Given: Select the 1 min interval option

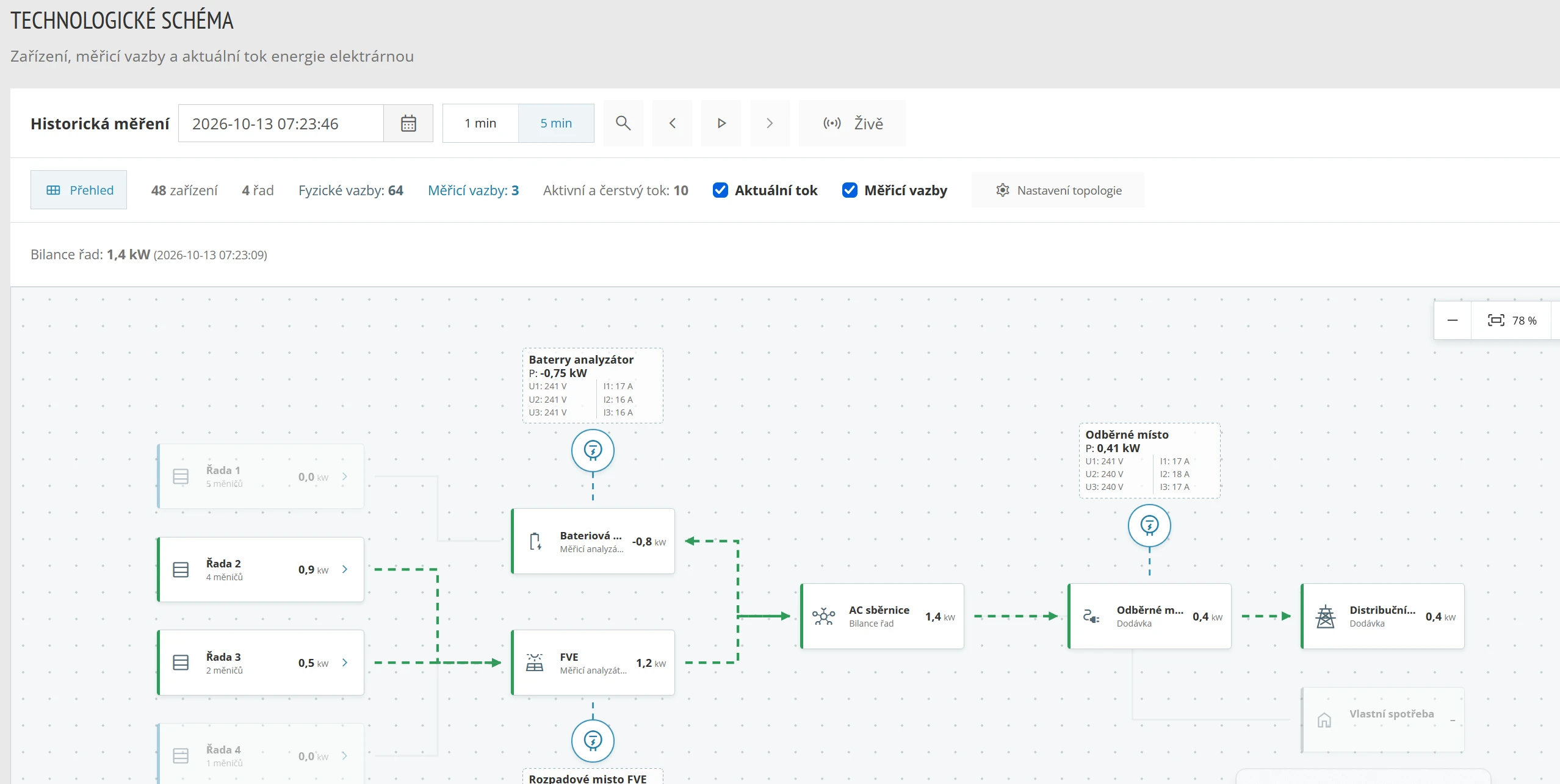Looking at the screenshot, I should 480,123.
